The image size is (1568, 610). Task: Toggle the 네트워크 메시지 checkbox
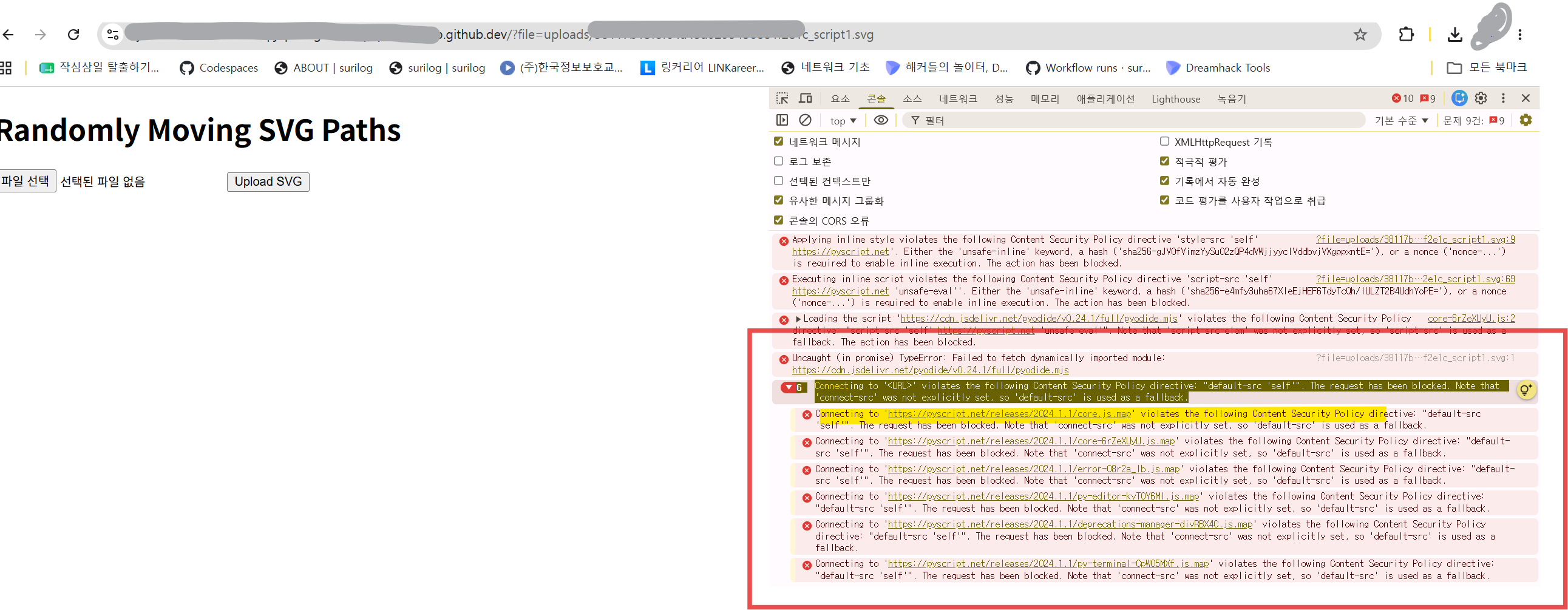tap(778, 141)
